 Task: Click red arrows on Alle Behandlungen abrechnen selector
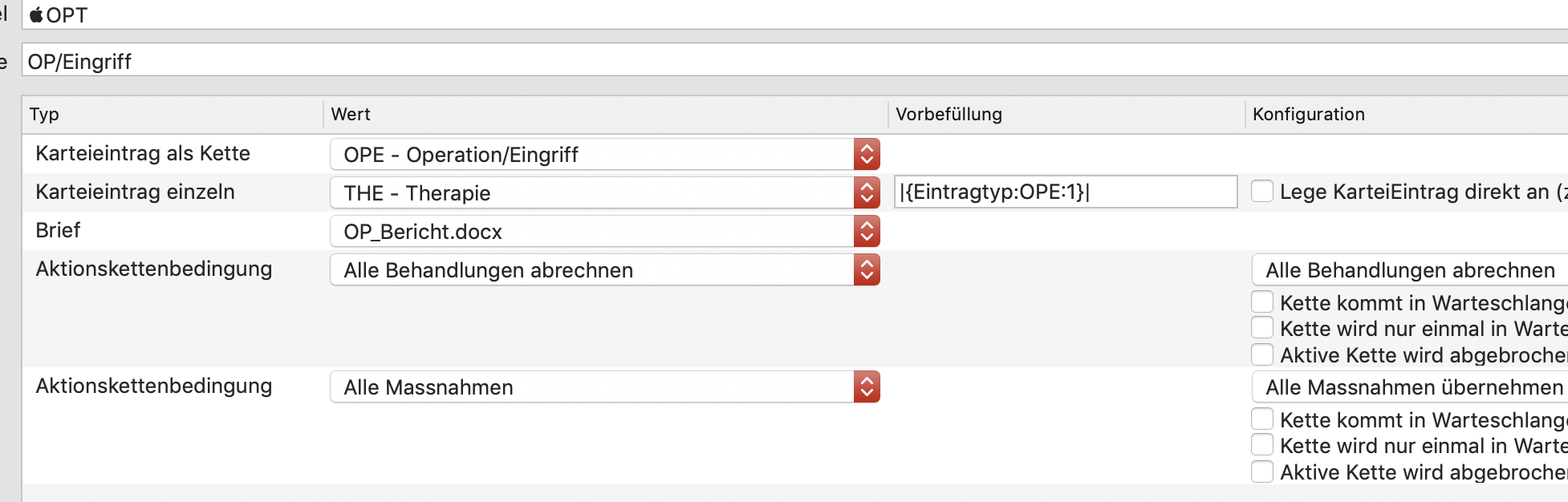pos(867,269)
